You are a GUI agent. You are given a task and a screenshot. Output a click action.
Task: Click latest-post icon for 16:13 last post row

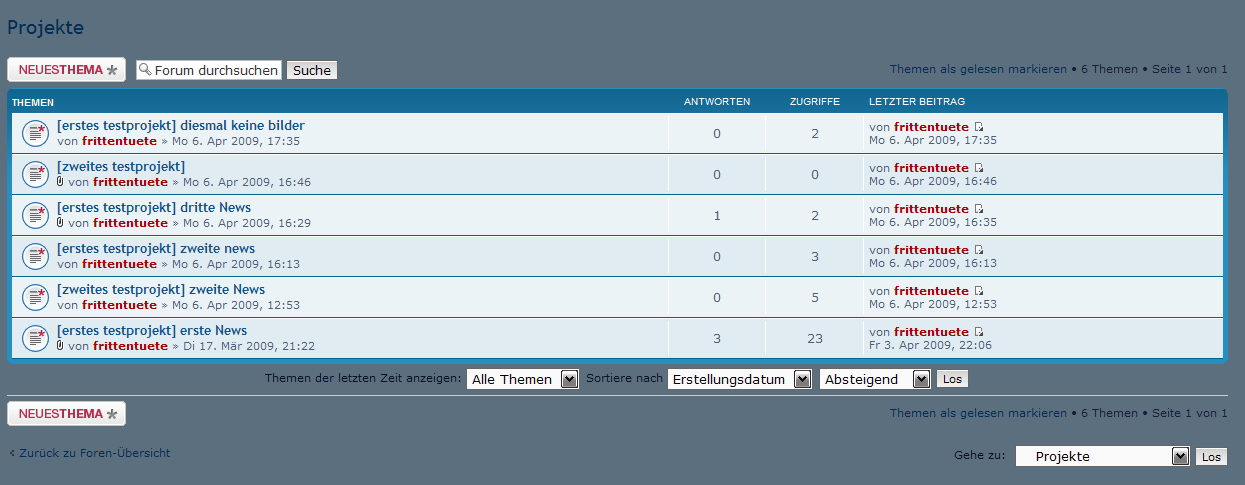click(x=979, y=250)
